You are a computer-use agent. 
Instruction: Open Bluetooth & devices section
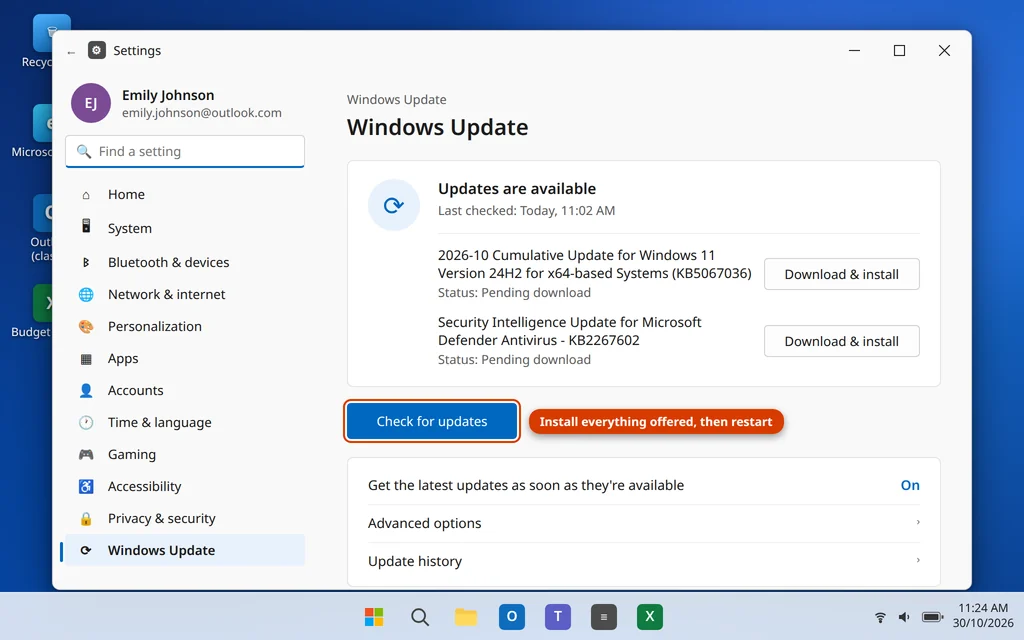click(x=185, y=263)
